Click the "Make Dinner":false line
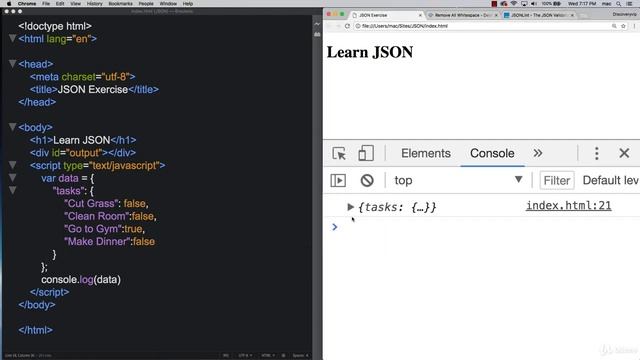 (109, 241)
